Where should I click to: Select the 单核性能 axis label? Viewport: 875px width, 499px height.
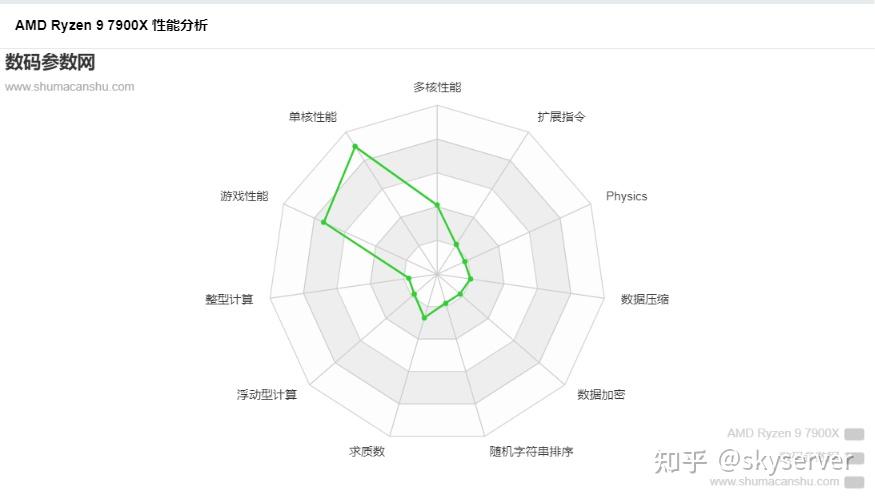click(x=312, y=117)
